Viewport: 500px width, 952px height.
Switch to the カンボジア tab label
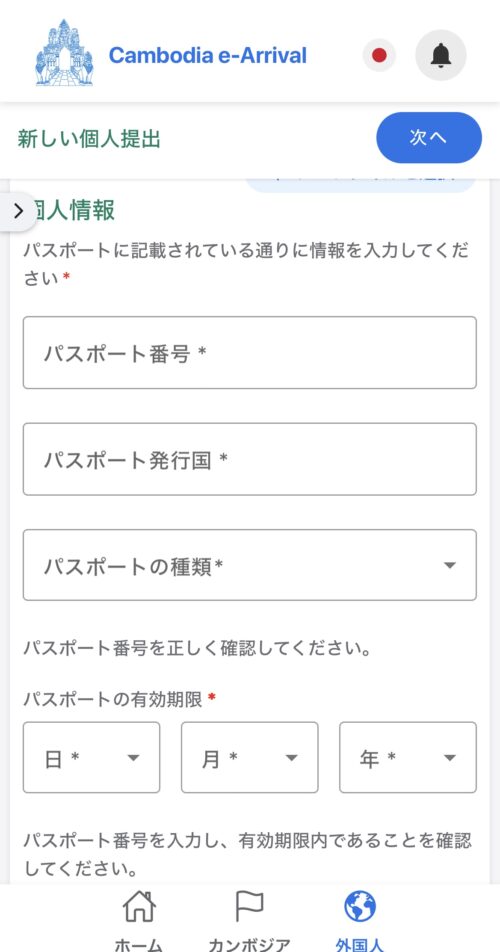coord(249,944)
